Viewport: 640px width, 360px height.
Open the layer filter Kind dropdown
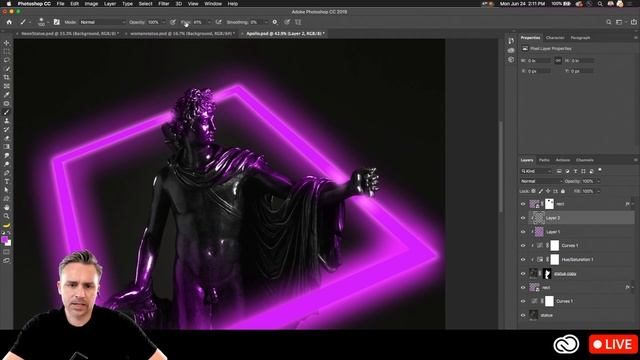tap(536, 171)
